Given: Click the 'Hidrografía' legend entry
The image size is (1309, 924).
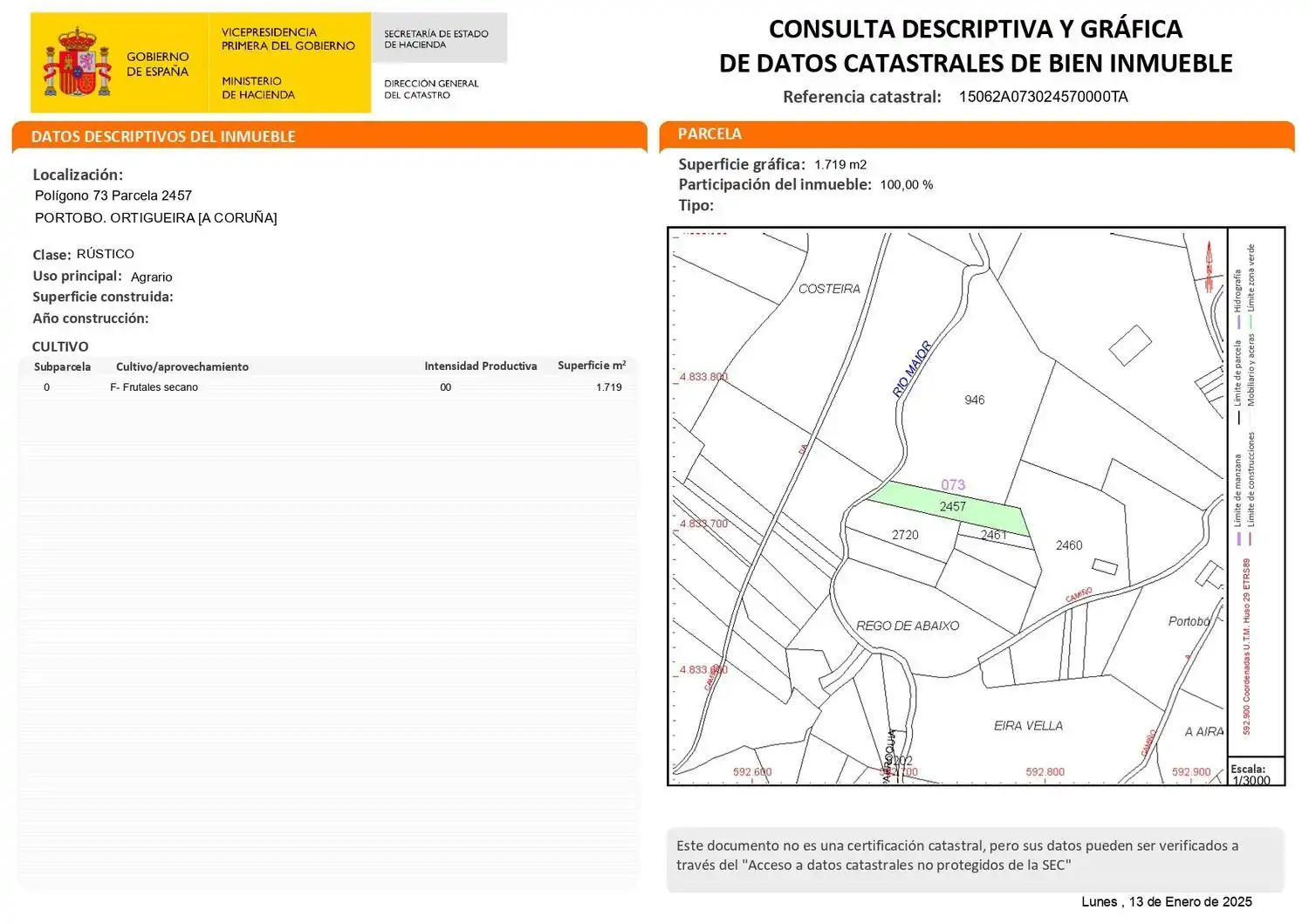Looking at the screenshot, I should pos(1238,298).
